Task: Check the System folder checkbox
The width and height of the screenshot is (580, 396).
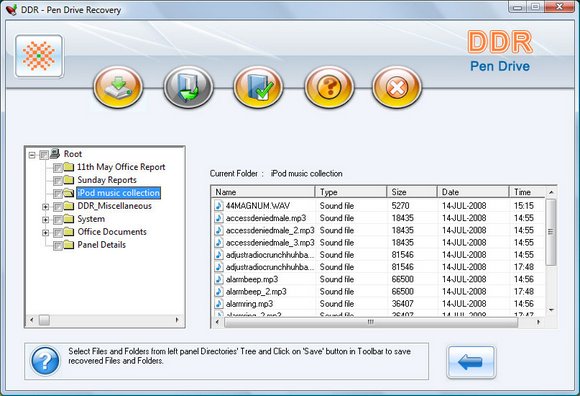Action: click(57, 220)
